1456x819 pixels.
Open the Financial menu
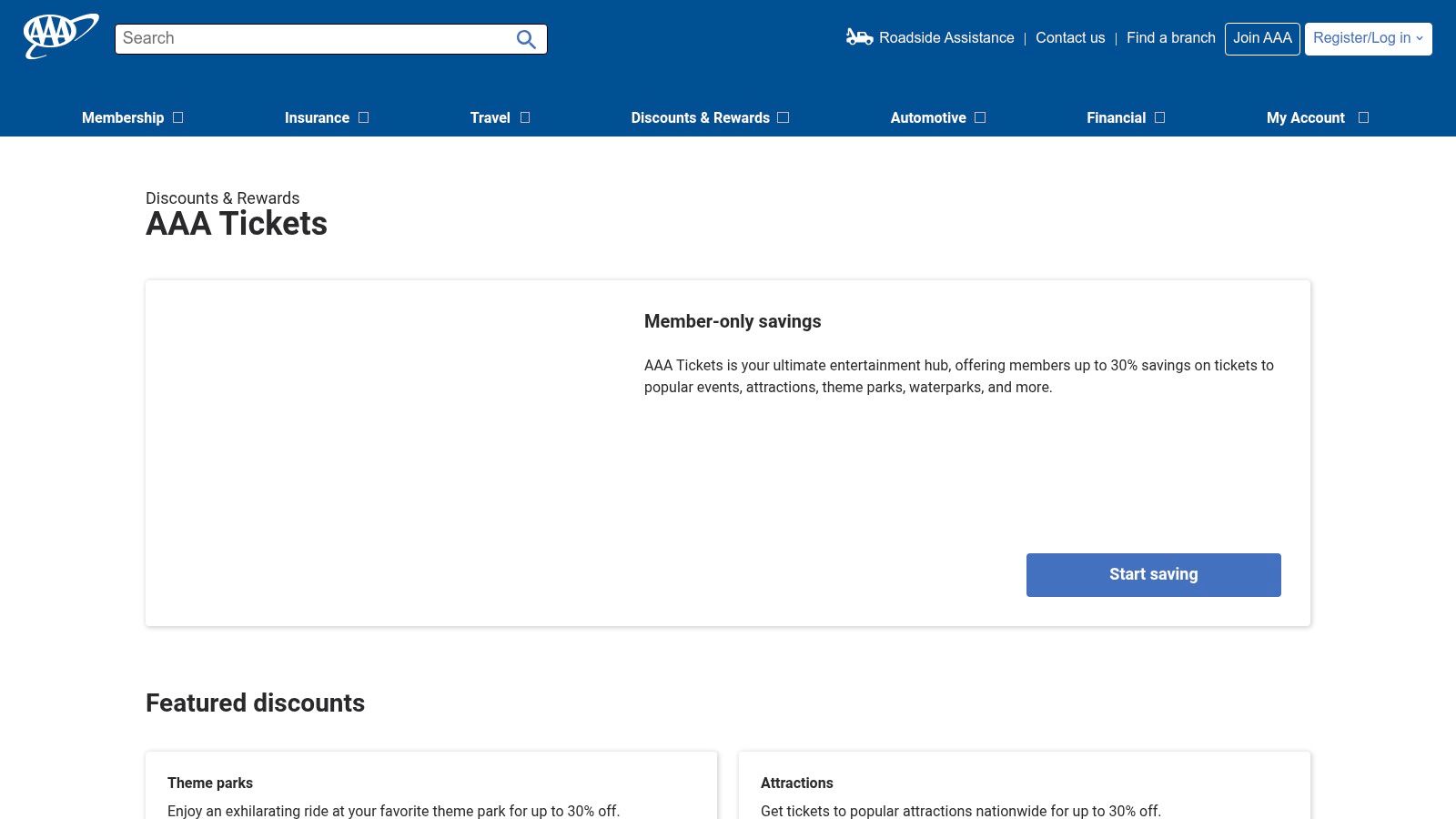[x=1117, y=118]
